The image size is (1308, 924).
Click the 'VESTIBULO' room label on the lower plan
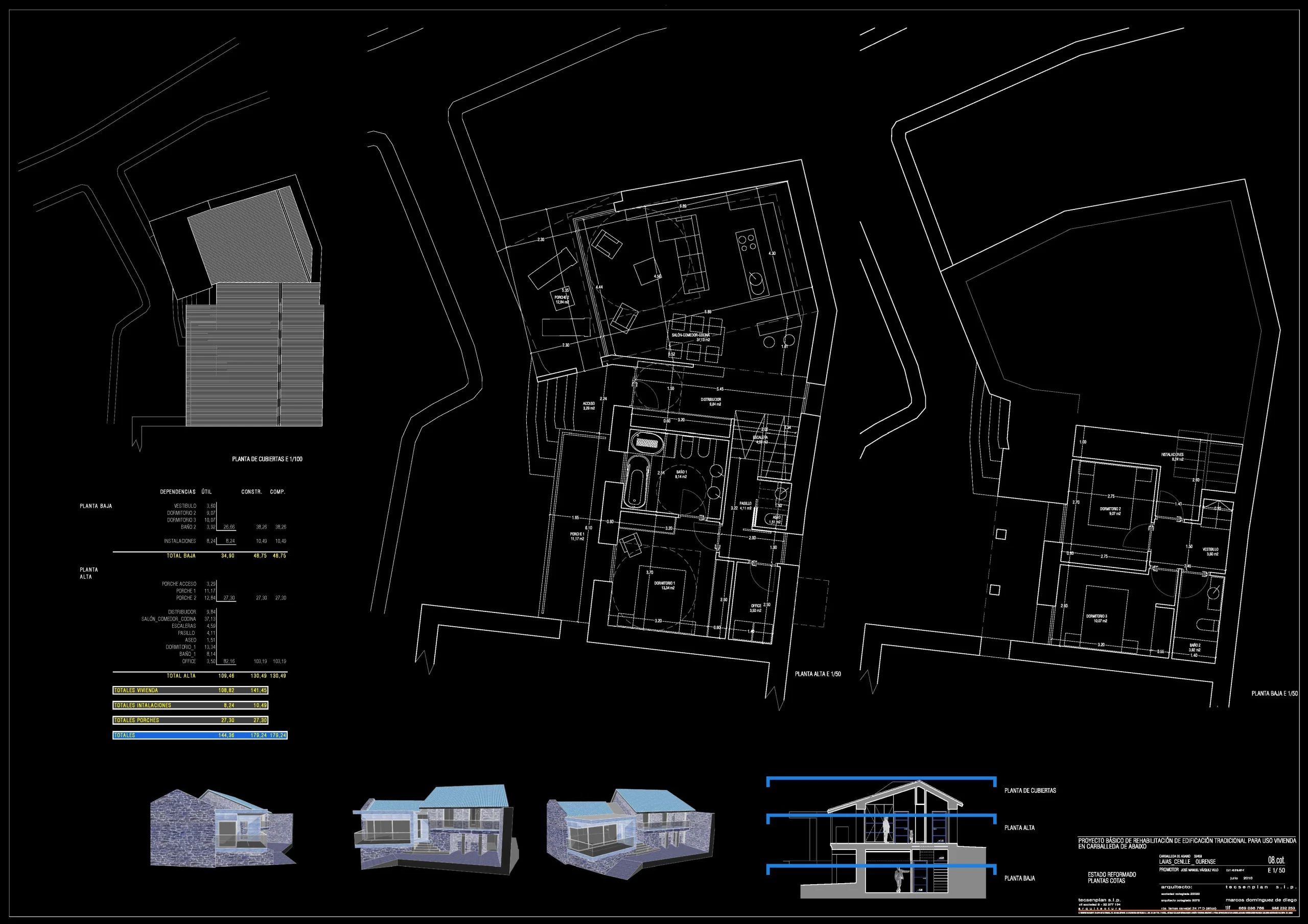tap(1210, 550)
